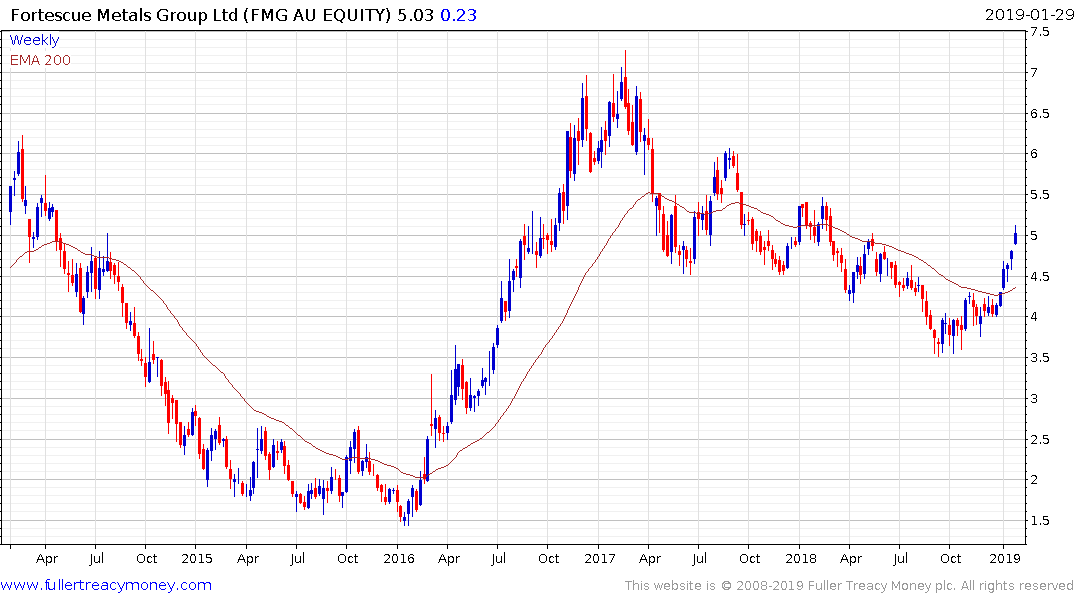1075x600 pixels.
Task: Click the copyright notice for Fuller Treacy Money
Action: coord(849,586)
